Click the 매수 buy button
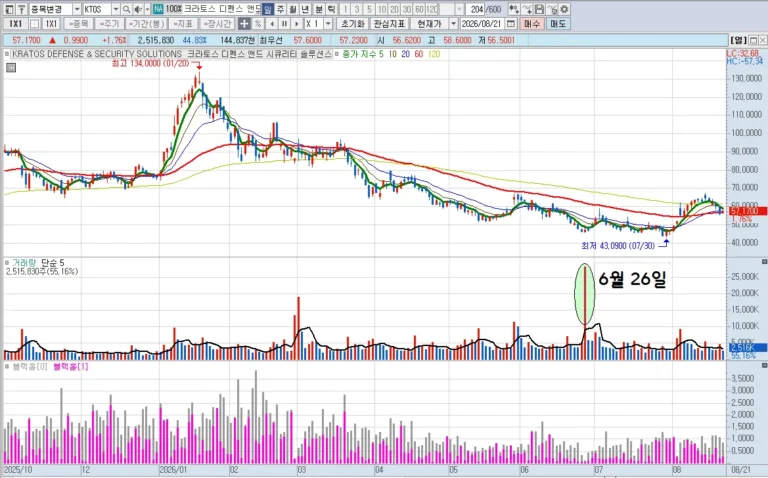This screenshot has width=768, height=478. pyautogui.click(x=531, y=24)
